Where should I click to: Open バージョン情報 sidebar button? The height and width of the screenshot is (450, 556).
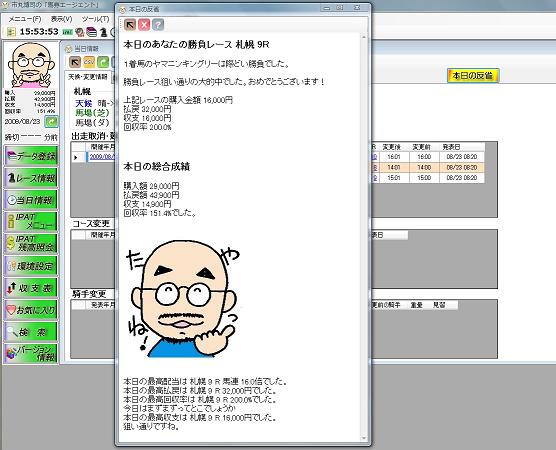31,353
